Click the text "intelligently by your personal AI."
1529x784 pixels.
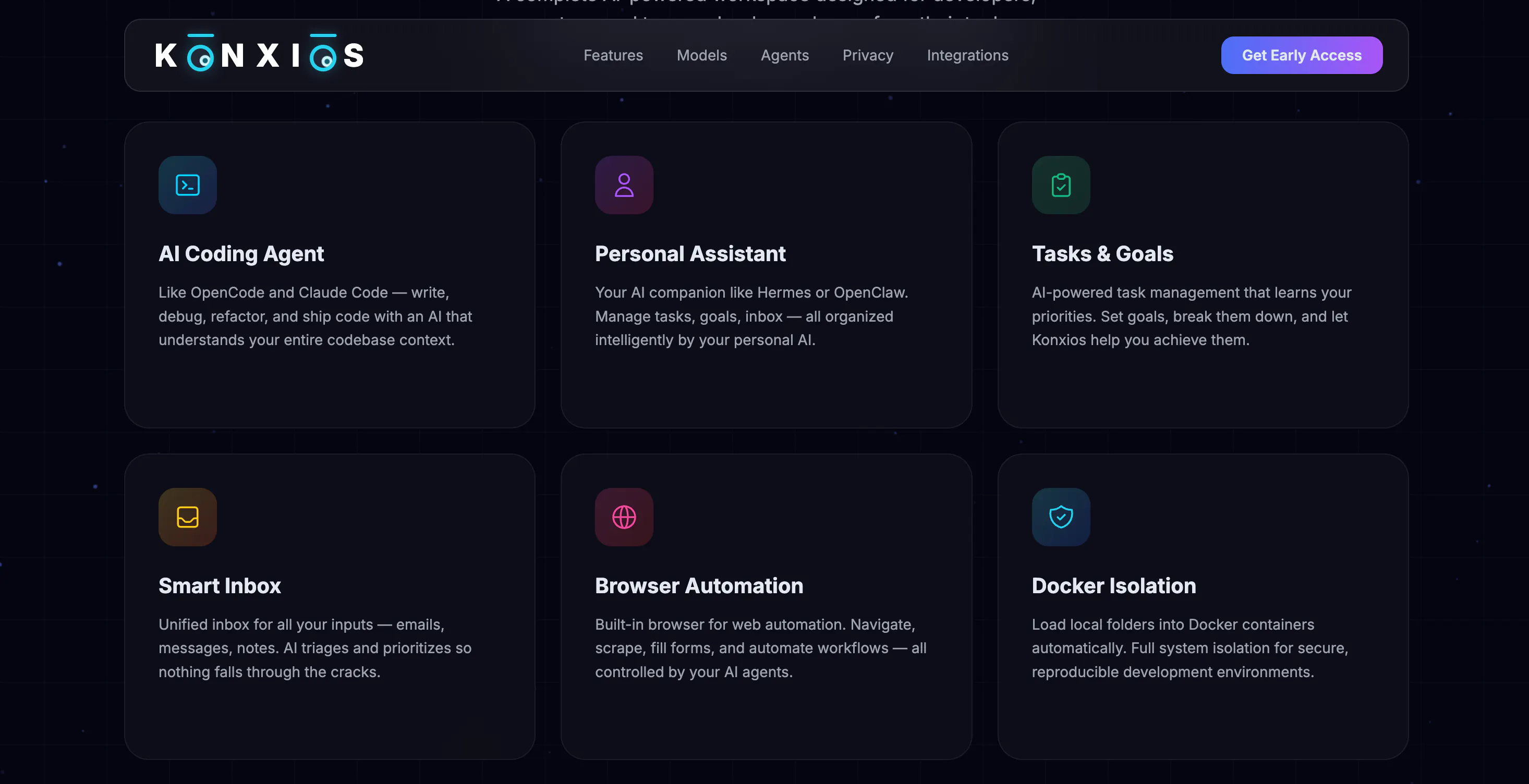click(x=705, y=340)
